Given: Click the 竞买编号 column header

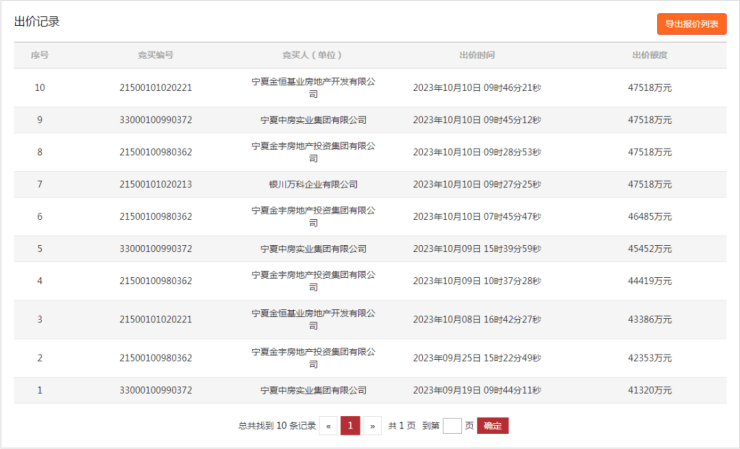Looking at the screenshot, I should 156,55.
